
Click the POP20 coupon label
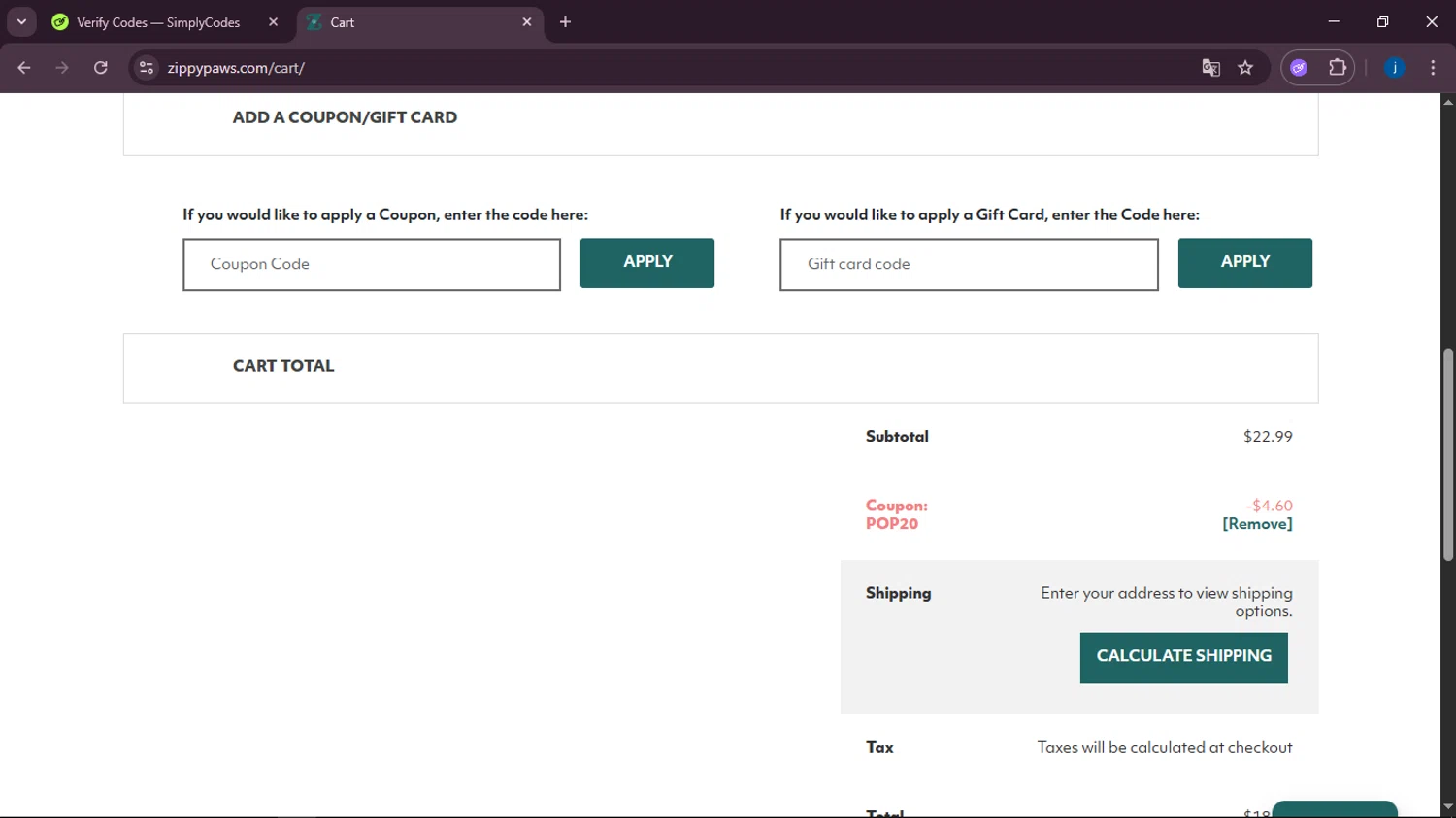[892, 524]
